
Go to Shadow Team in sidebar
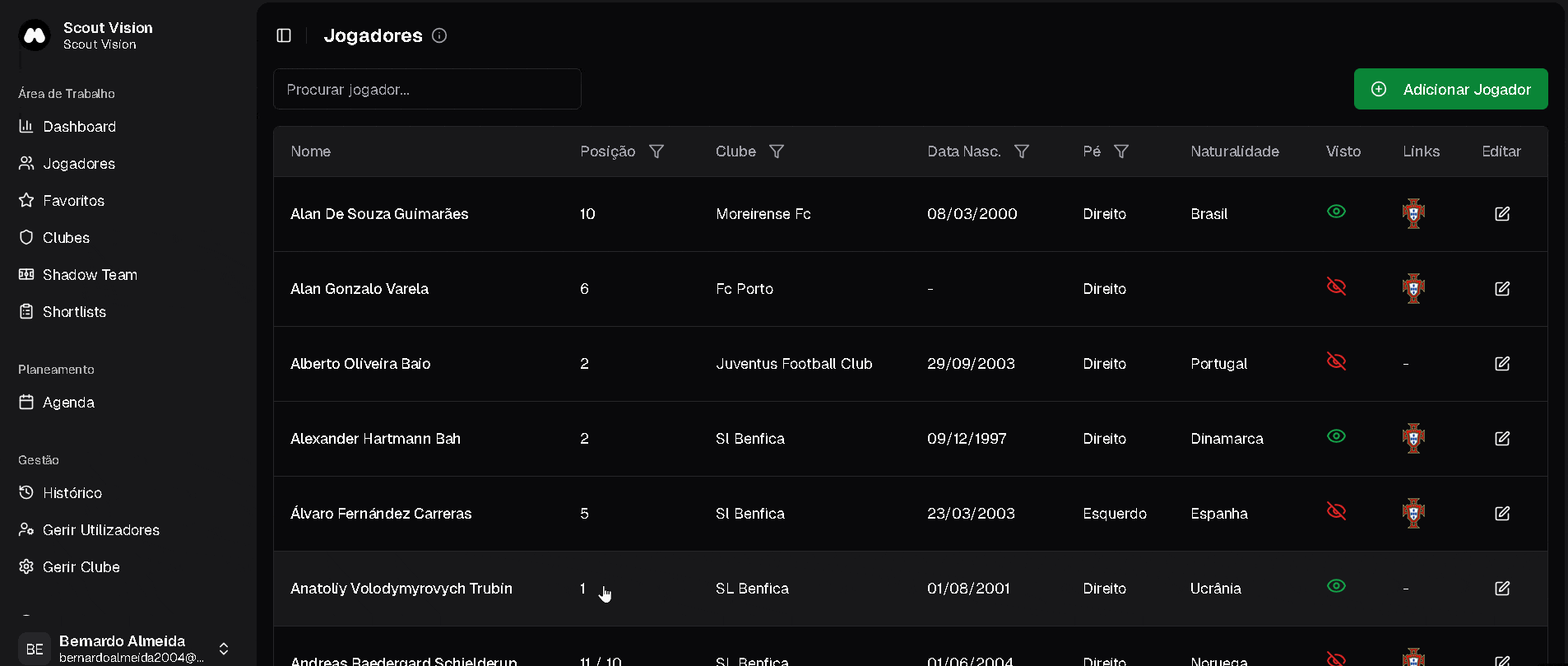[90, 275]
